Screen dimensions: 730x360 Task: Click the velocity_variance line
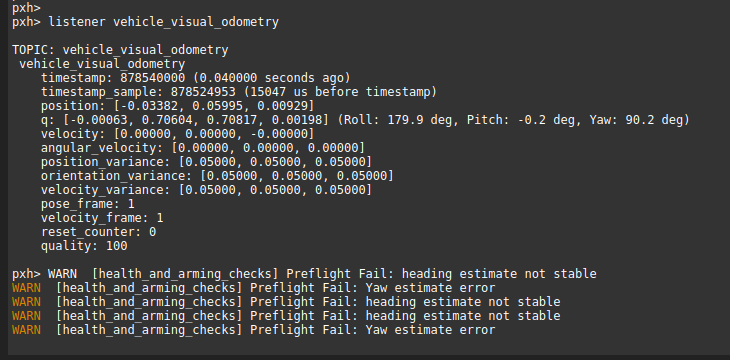[x=206, y=190]
